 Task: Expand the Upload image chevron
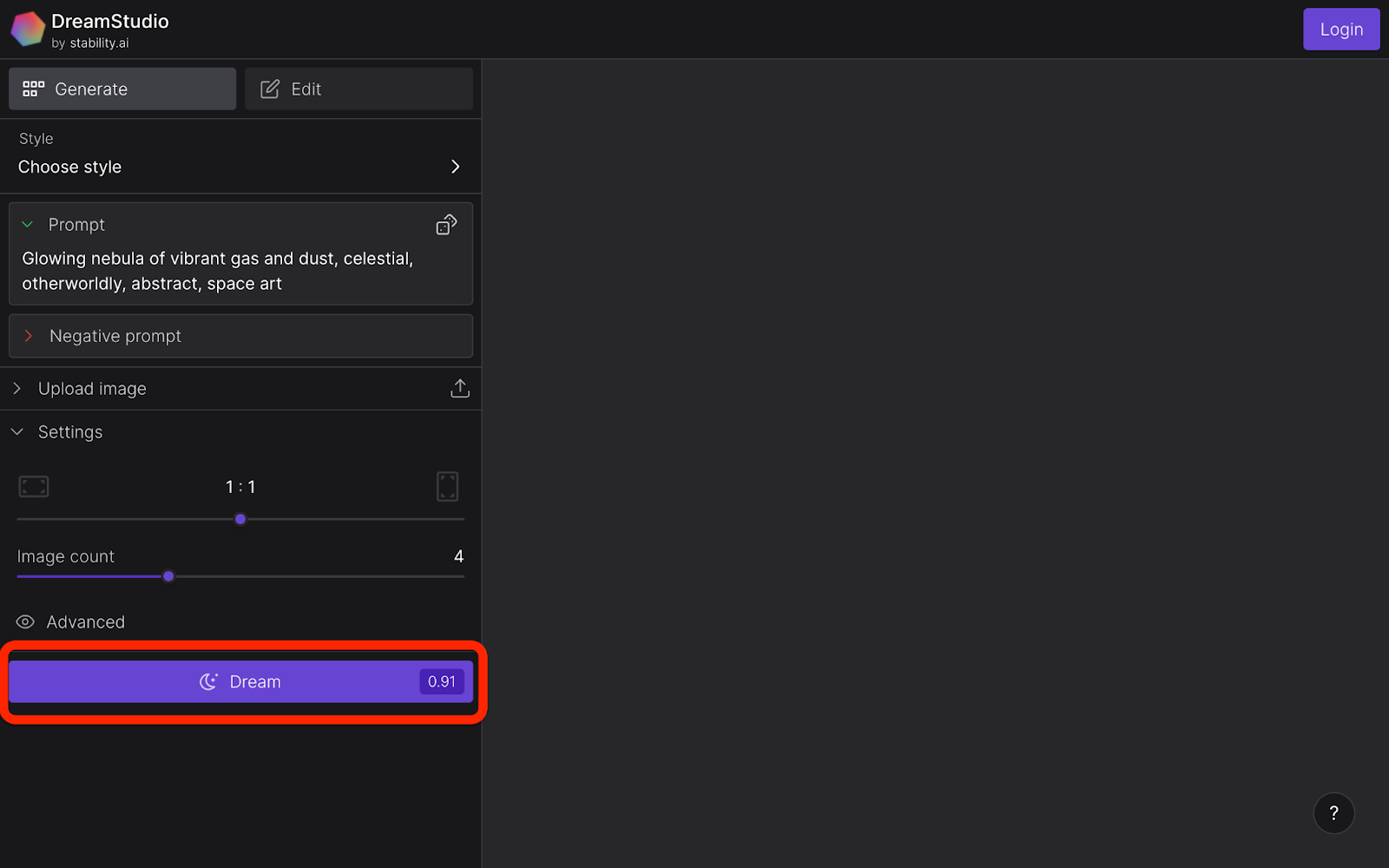pyautogui.click(x=16, y=388)
